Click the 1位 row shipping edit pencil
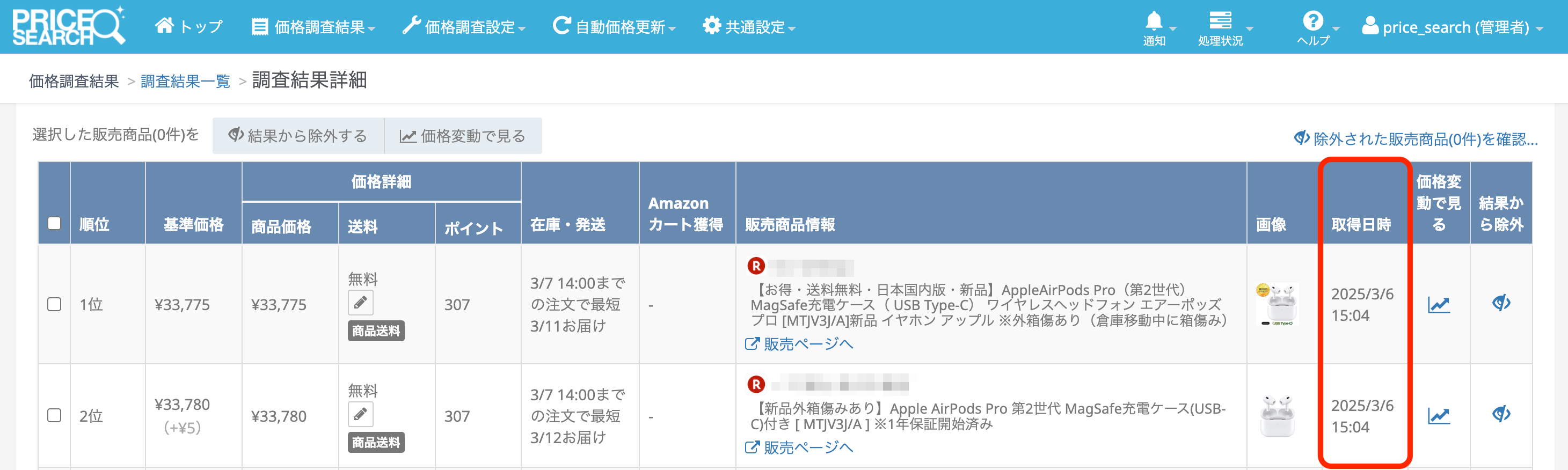Image resolution: width=1568 pixels, height=470 pixels. point(360,303)
